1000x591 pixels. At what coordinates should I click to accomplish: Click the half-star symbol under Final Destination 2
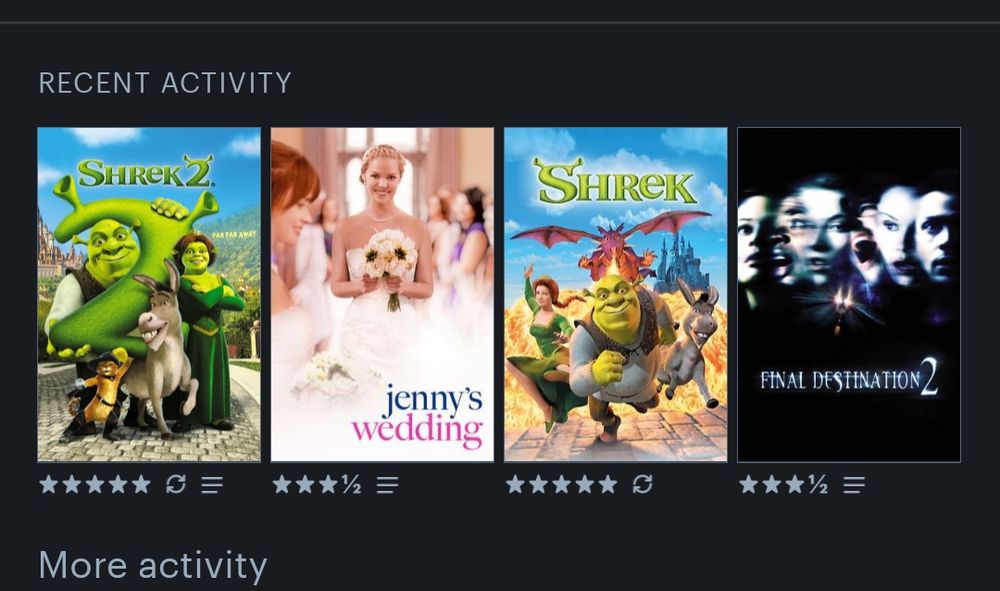point(818,485)
